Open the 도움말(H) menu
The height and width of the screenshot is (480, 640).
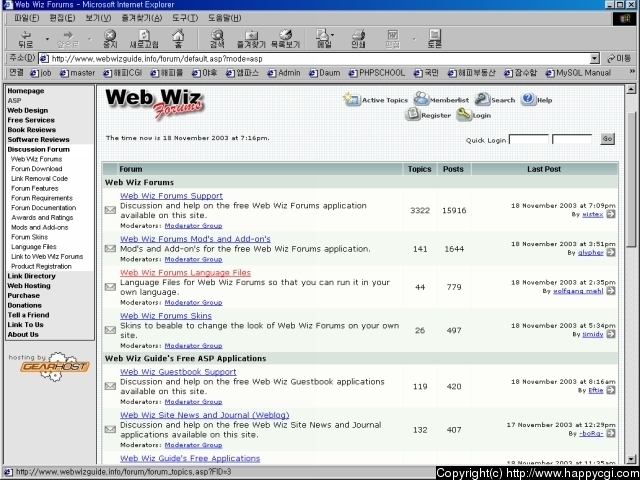click(224, 18)
